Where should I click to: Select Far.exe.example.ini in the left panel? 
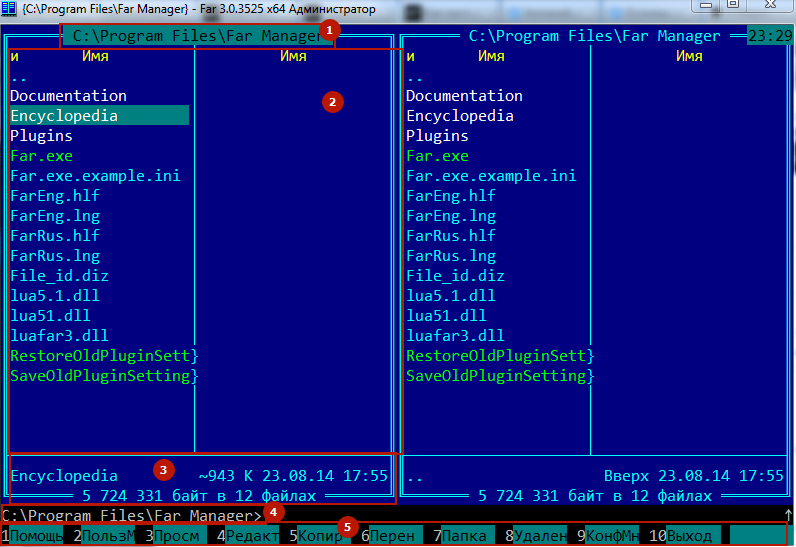click(95, 176)
